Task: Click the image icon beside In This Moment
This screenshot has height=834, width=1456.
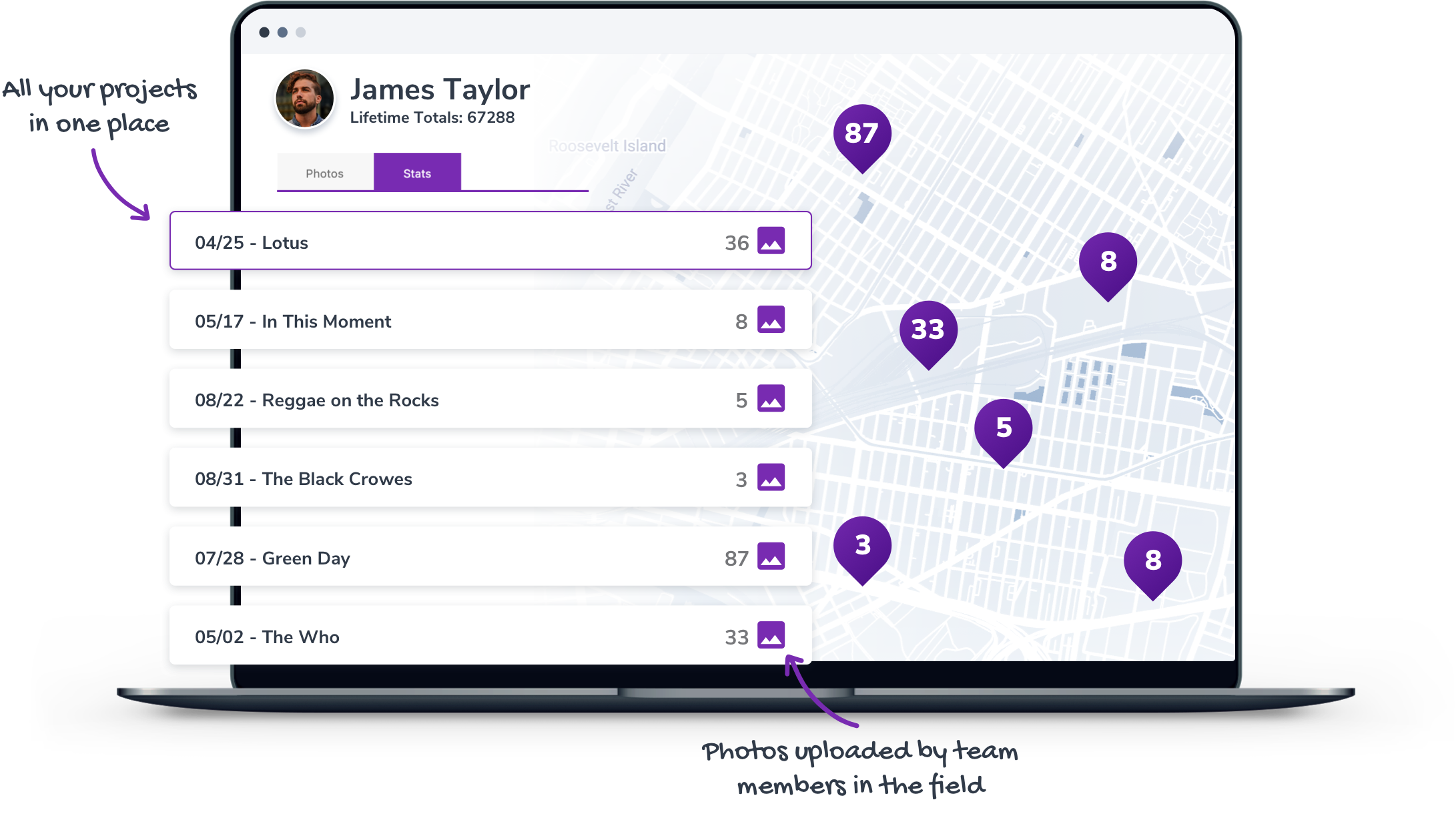Action: pyautogui.click(x=771, y=320)
